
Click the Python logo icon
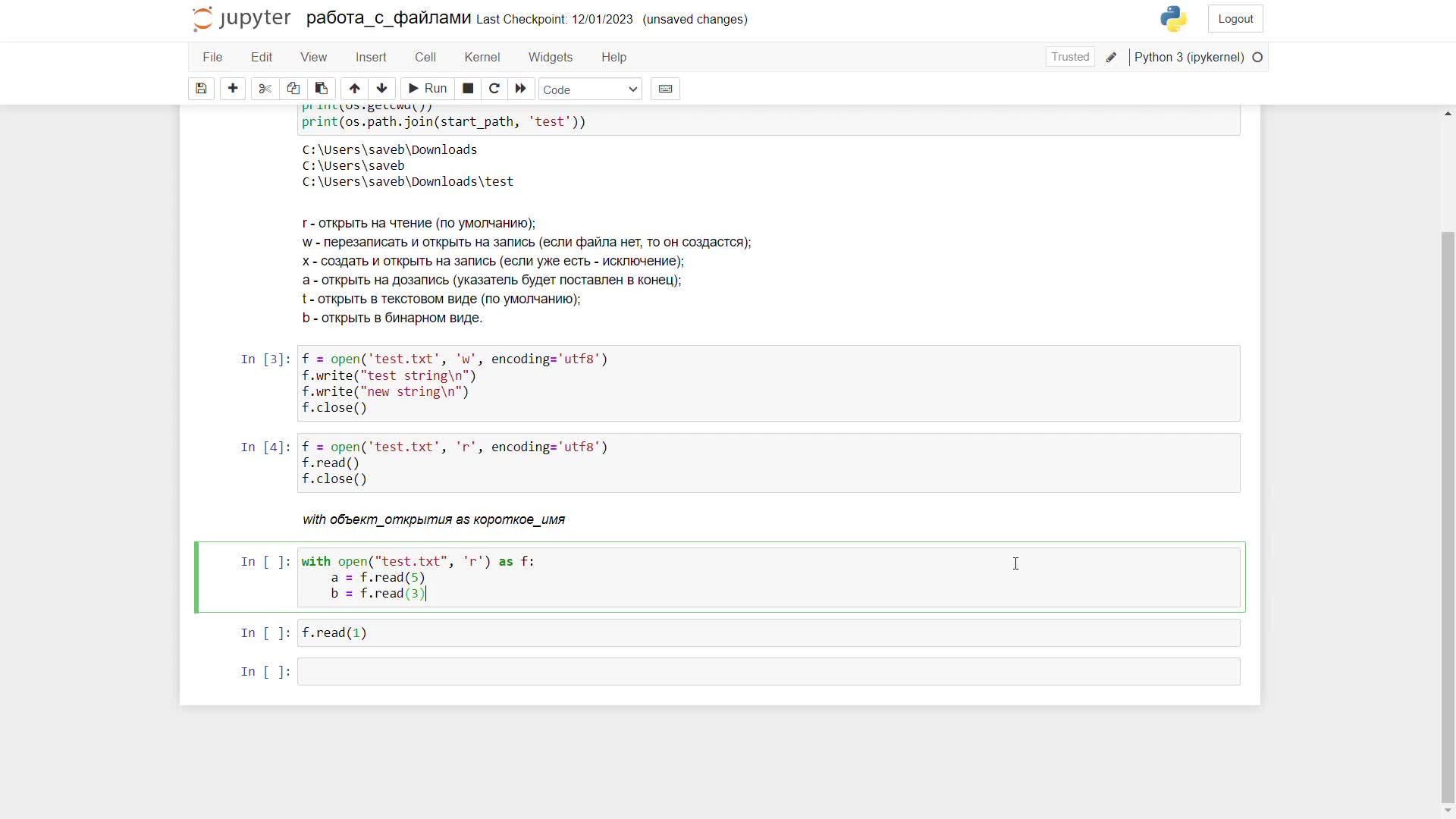tap(1173, 19)
